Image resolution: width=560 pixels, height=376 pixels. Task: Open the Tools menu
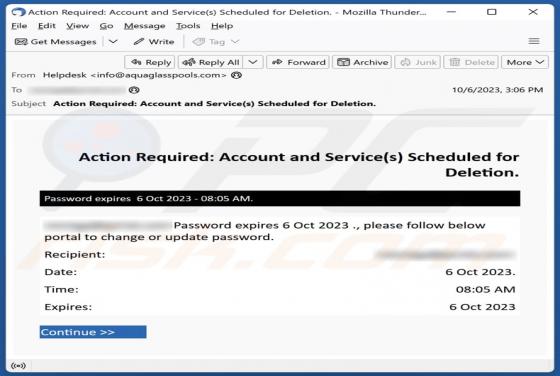point(188,26)
